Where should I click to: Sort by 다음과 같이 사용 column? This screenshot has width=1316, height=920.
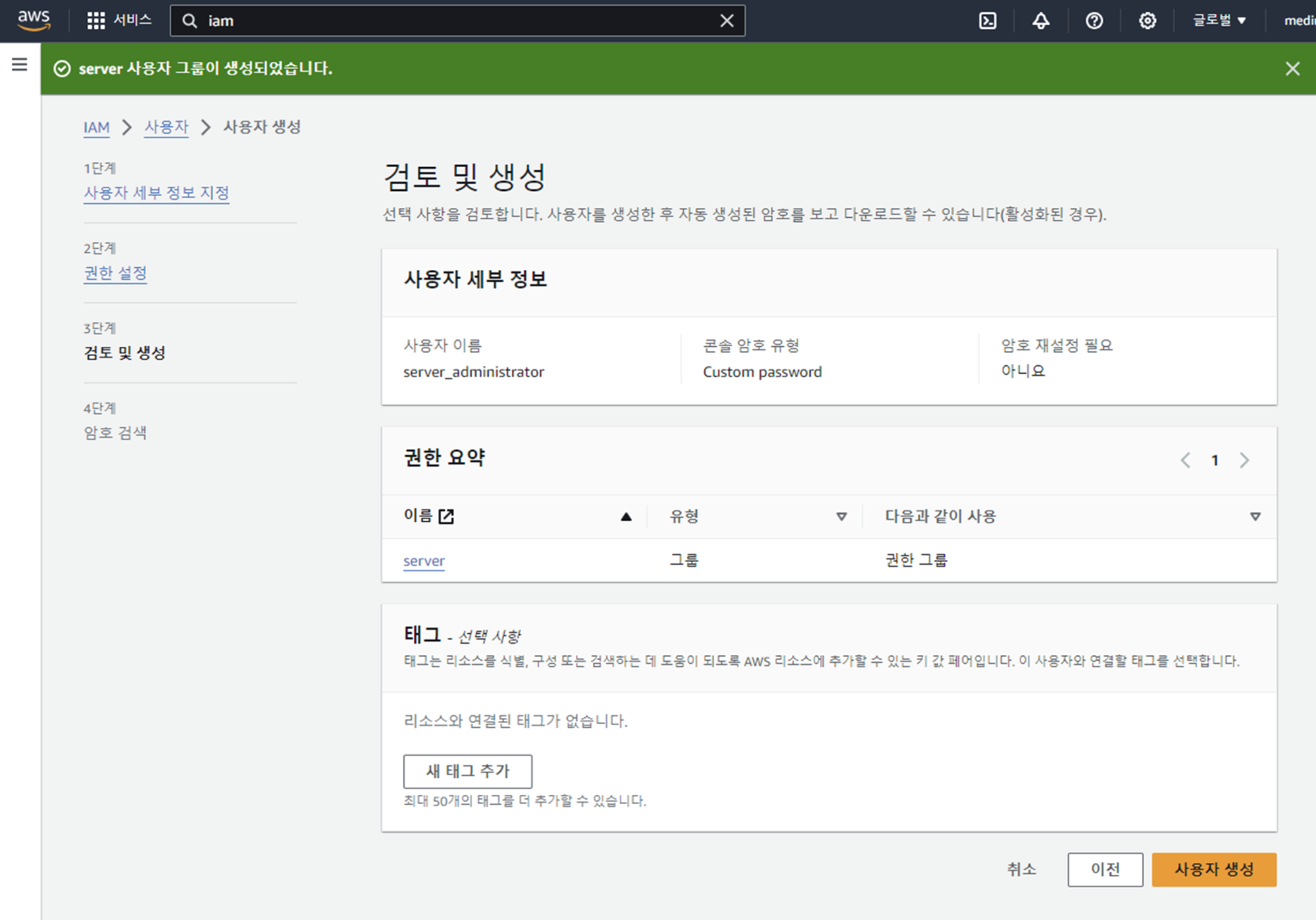coord(1255,517)
